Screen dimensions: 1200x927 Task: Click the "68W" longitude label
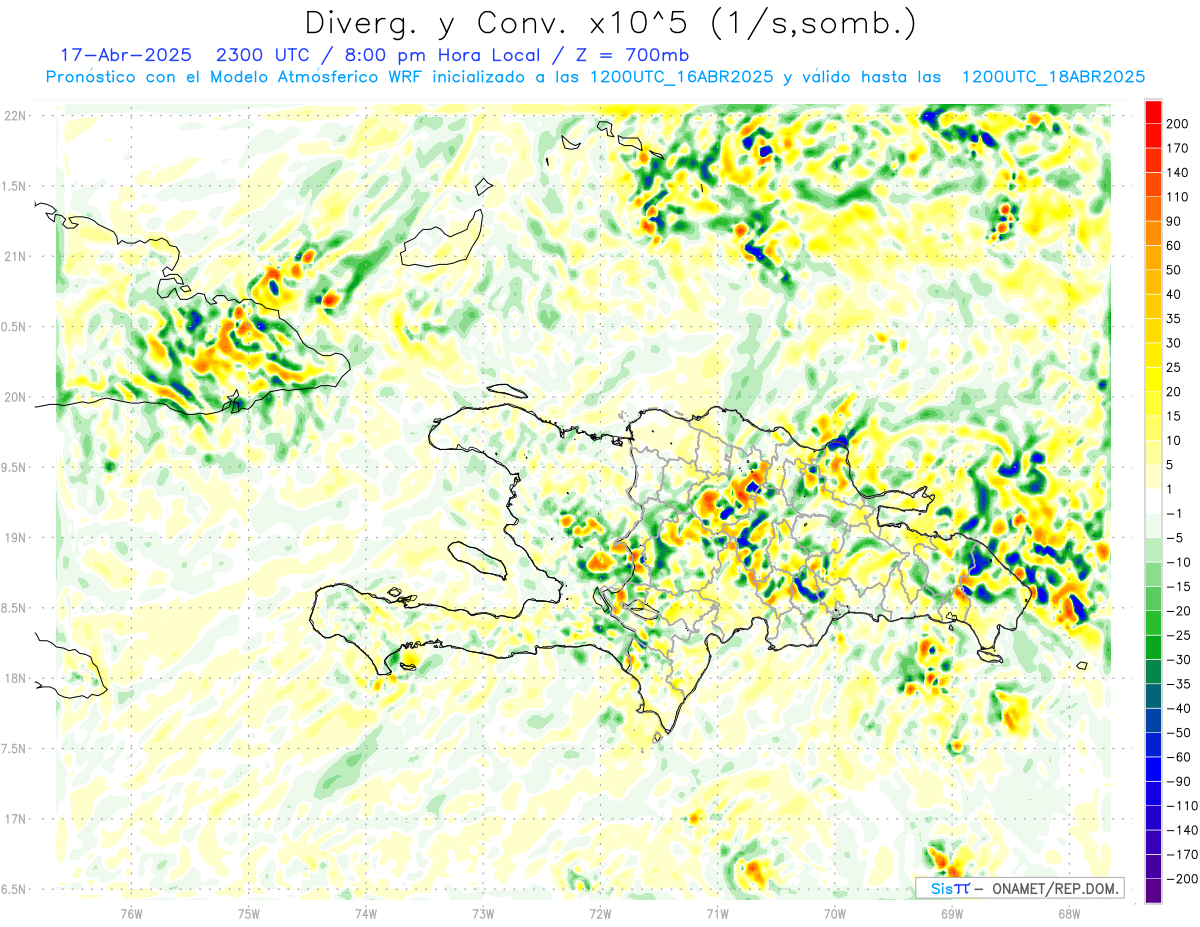click(x=1068, y=913)
